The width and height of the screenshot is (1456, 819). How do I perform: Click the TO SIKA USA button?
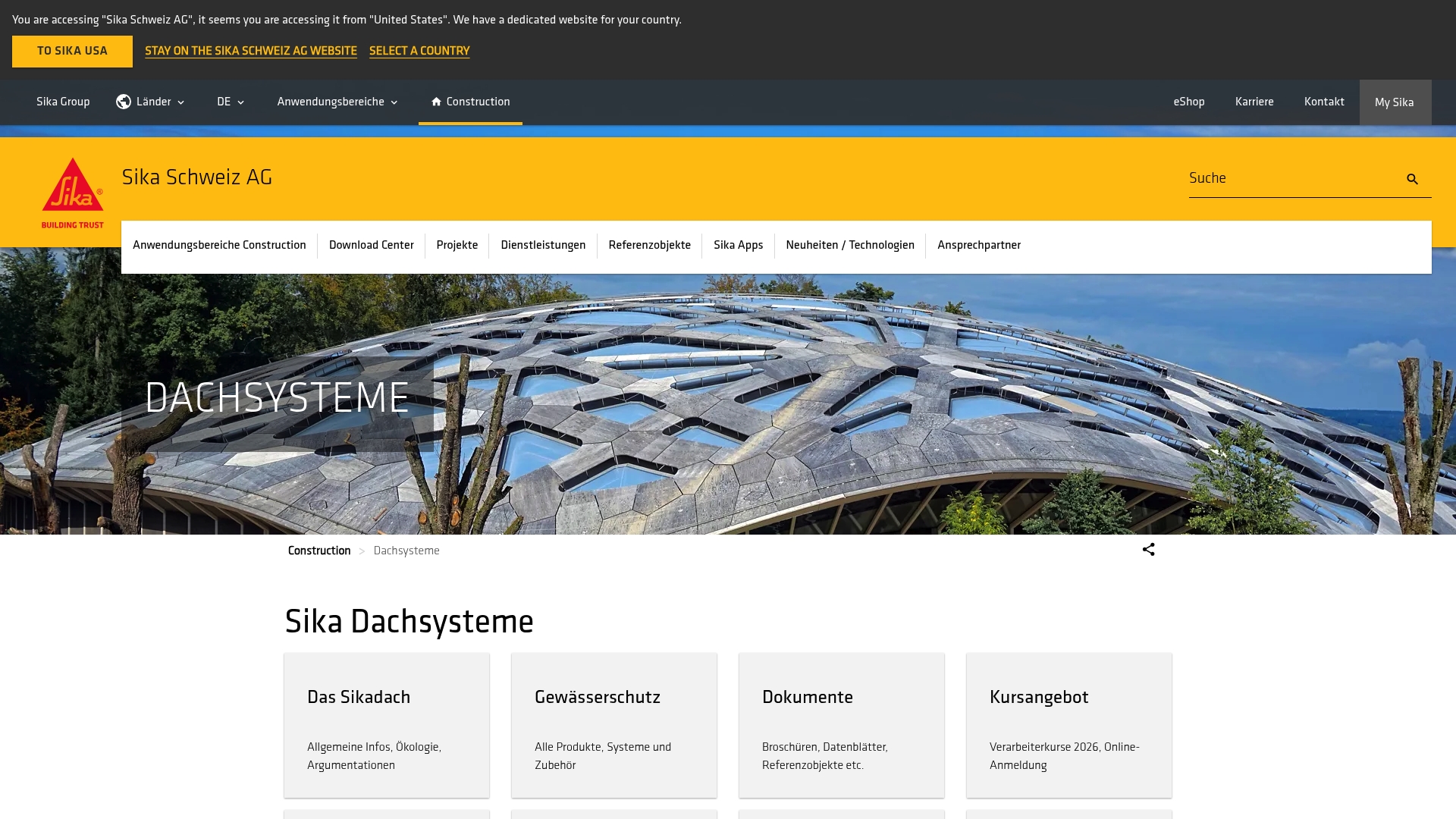point(72,51)
